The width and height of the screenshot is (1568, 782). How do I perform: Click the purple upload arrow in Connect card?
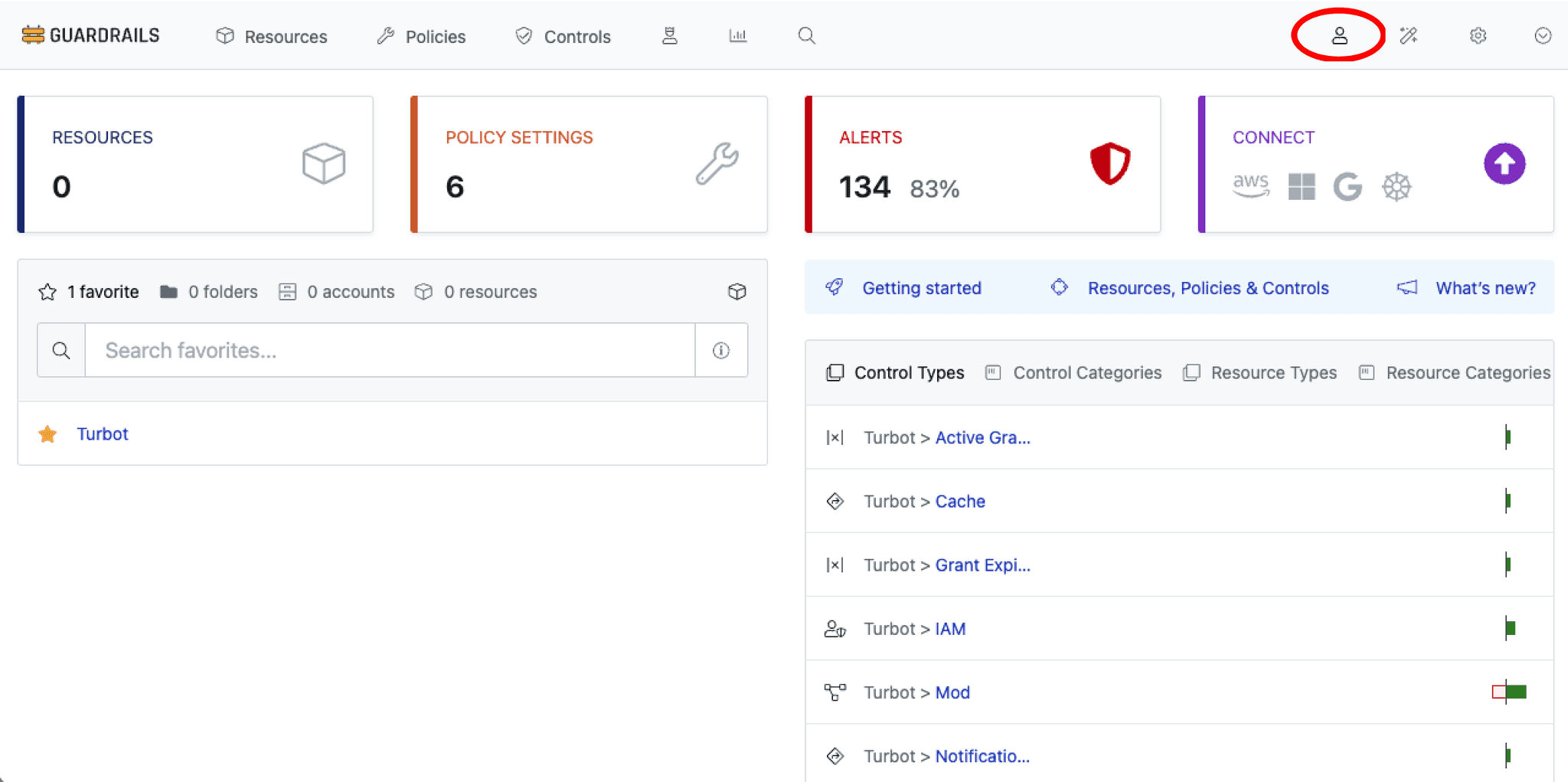click(x=1504, y=164)
